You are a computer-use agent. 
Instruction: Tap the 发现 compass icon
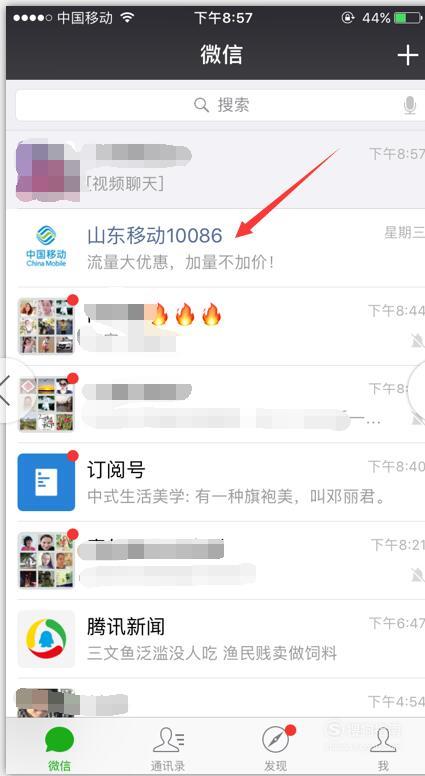[x=275, y=740]
